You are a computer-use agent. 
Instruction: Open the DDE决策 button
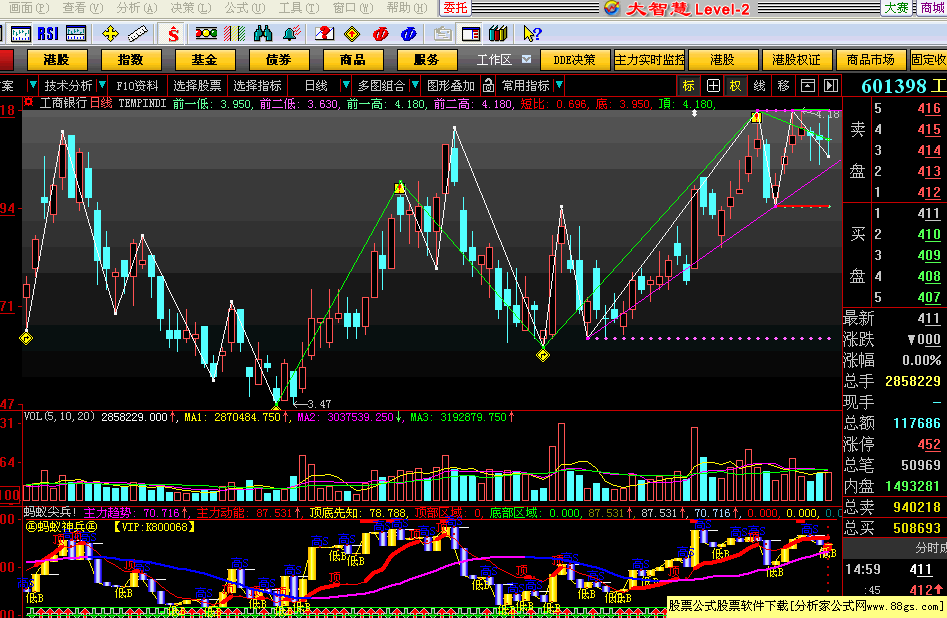pos(574,60)
